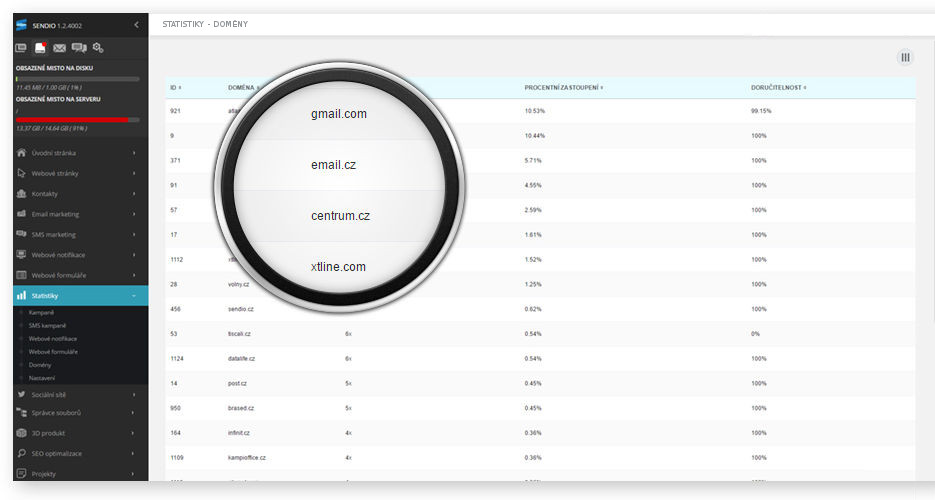Select the volny.cz domain cell
Screen dimensions: 935x500
239,284
